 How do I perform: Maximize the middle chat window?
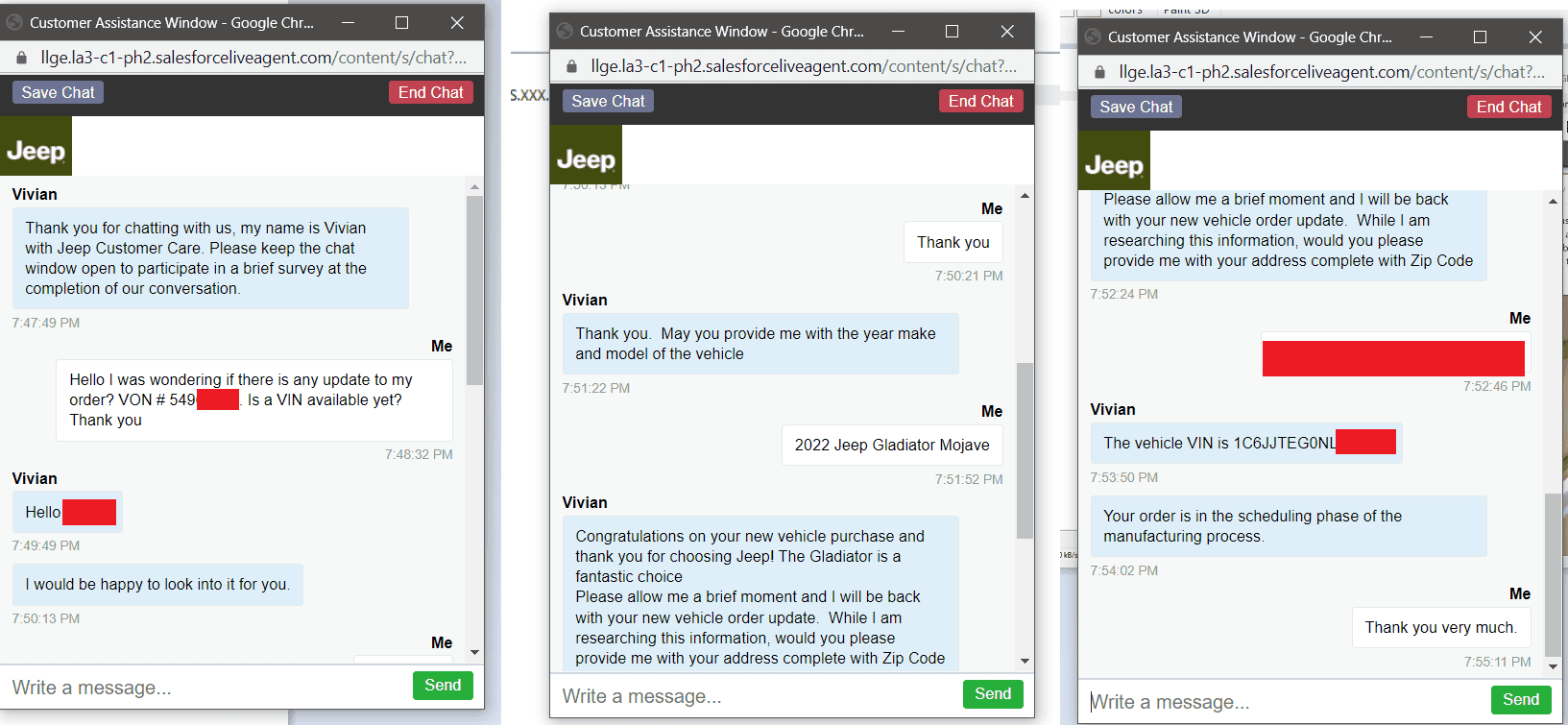pos(952,31)
